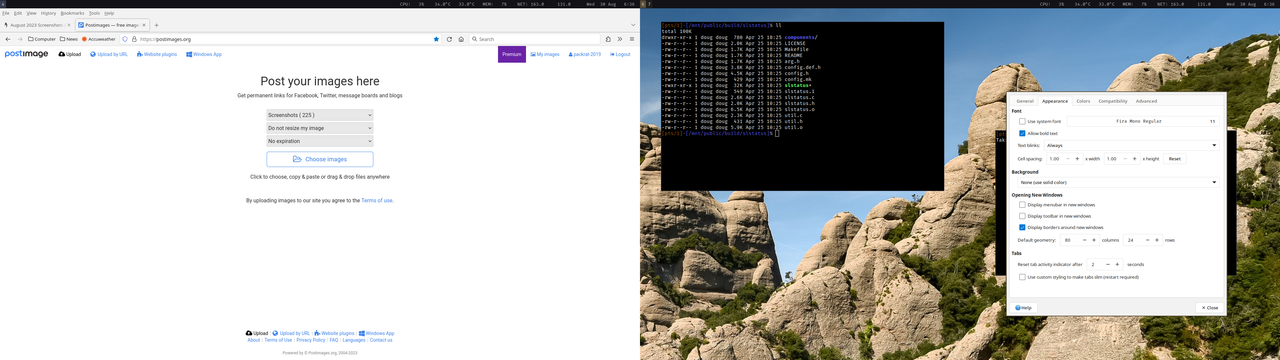Switch to the General tab in preferences
The image size is (1280, 360).
(1025, 101)
